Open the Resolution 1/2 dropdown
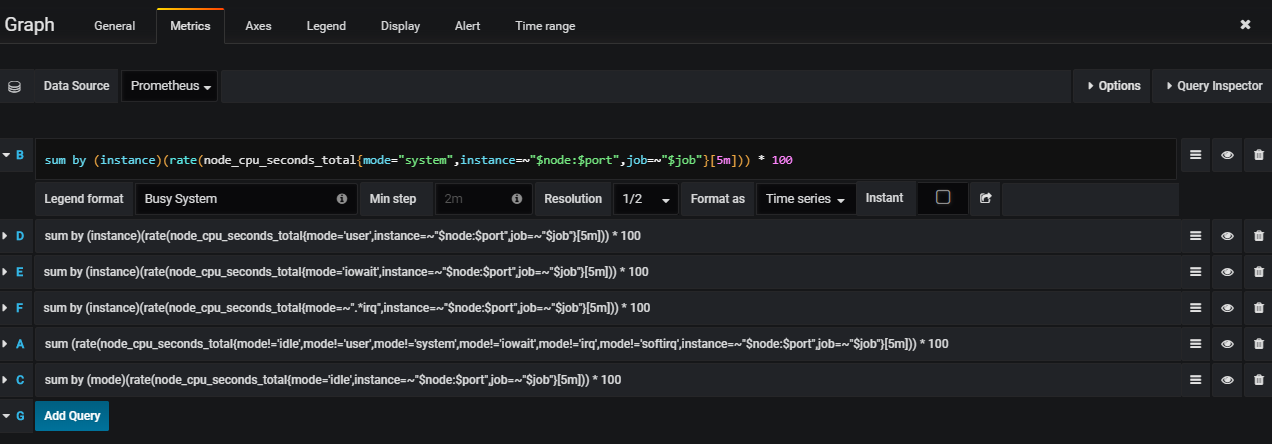The width and height of the screenshot is (1272, 444). coord(645,199)
